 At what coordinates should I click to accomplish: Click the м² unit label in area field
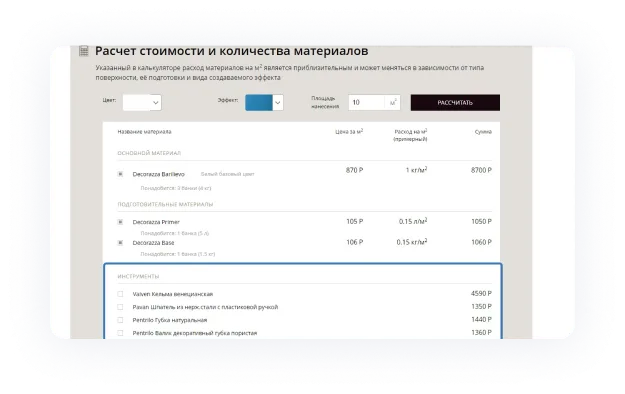click(393, 102)
